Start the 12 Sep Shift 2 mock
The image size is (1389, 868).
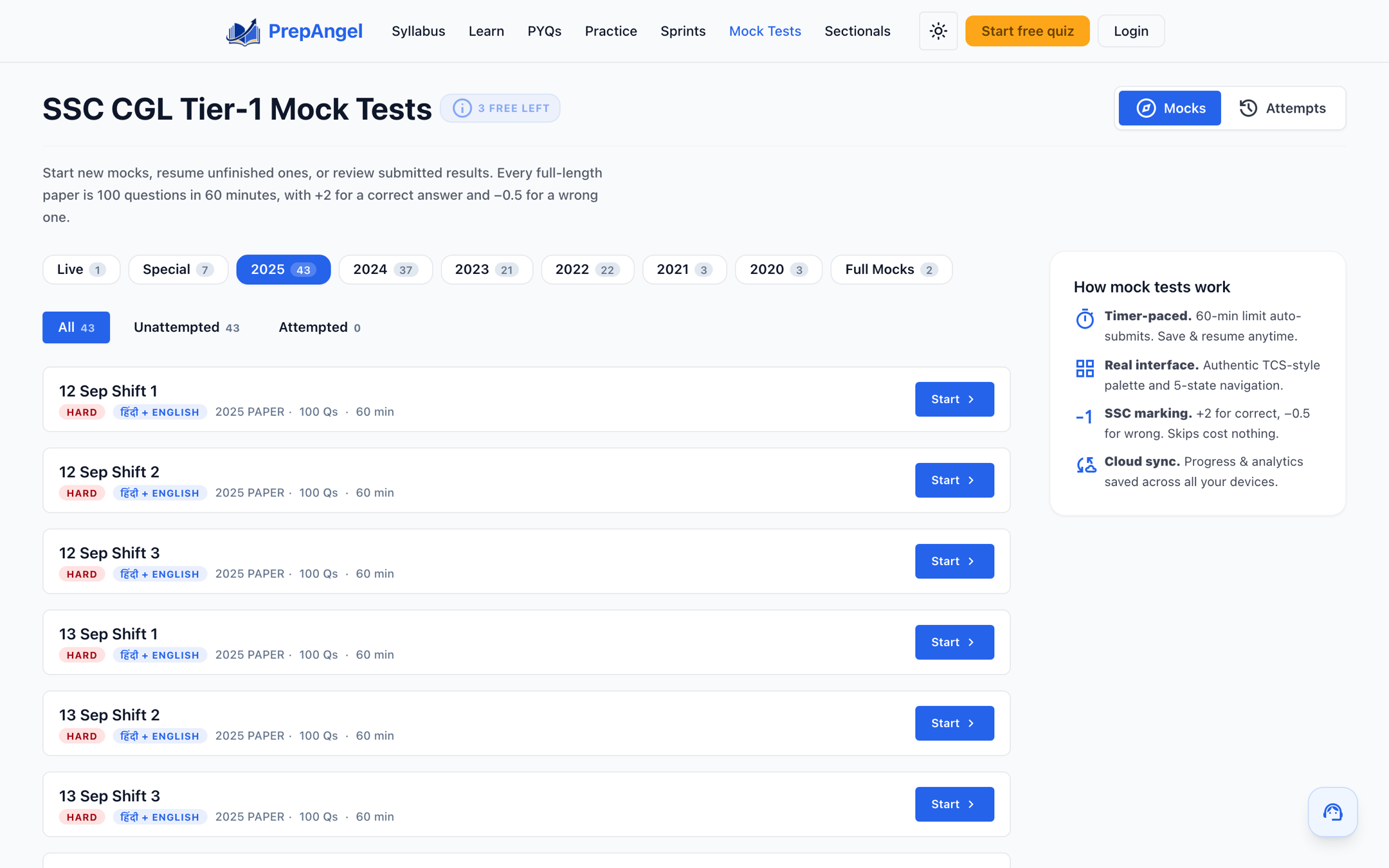[954, 480]
